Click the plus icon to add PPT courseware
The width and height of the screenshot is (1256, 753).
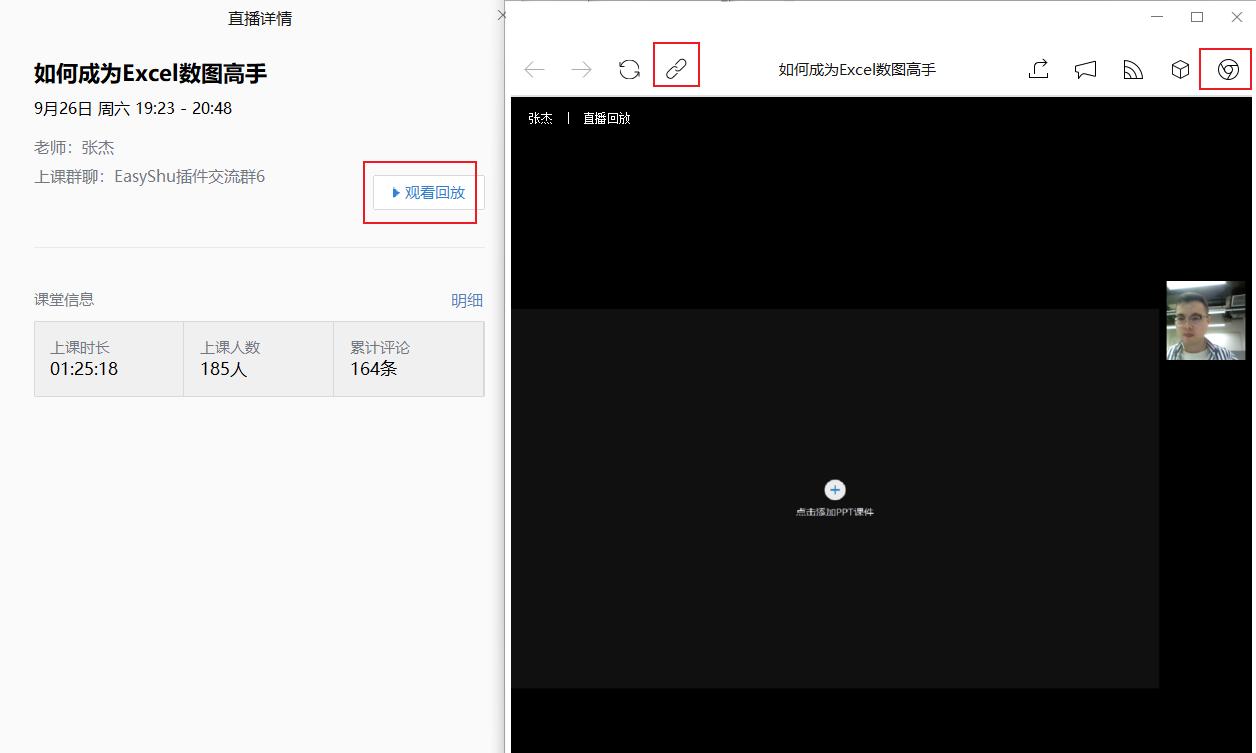click(x=835, y=489)
